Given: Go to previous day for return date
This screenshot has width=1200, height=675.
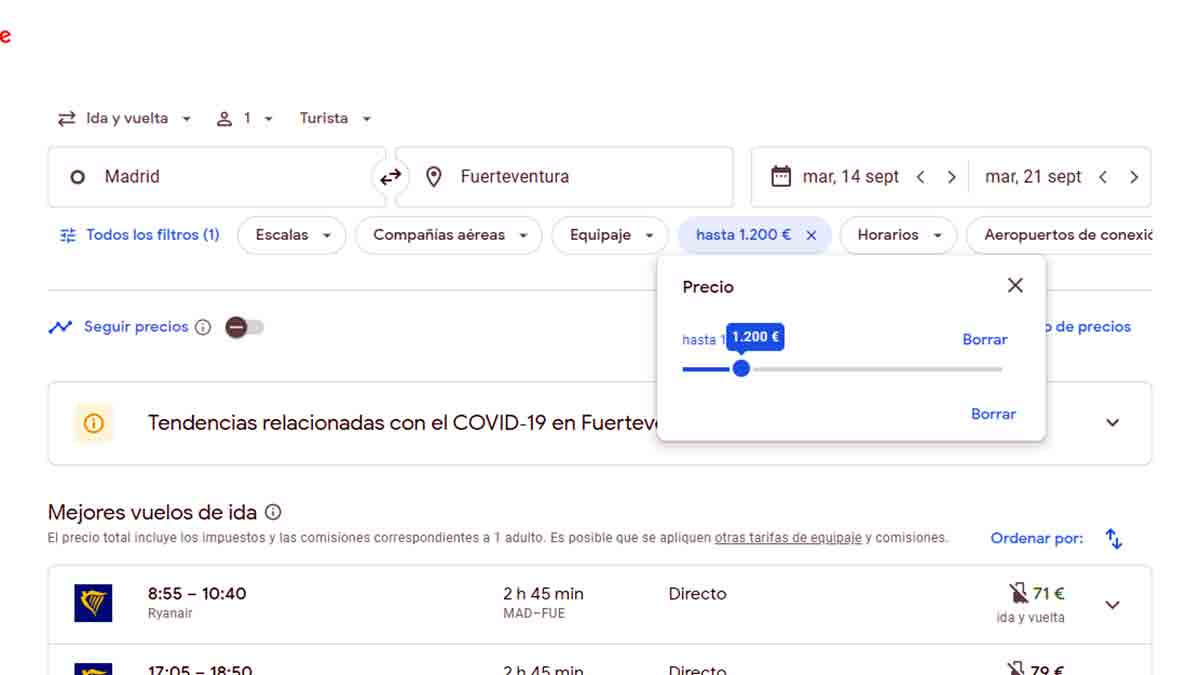Looking at the screenshot, I should (1103, 177).
